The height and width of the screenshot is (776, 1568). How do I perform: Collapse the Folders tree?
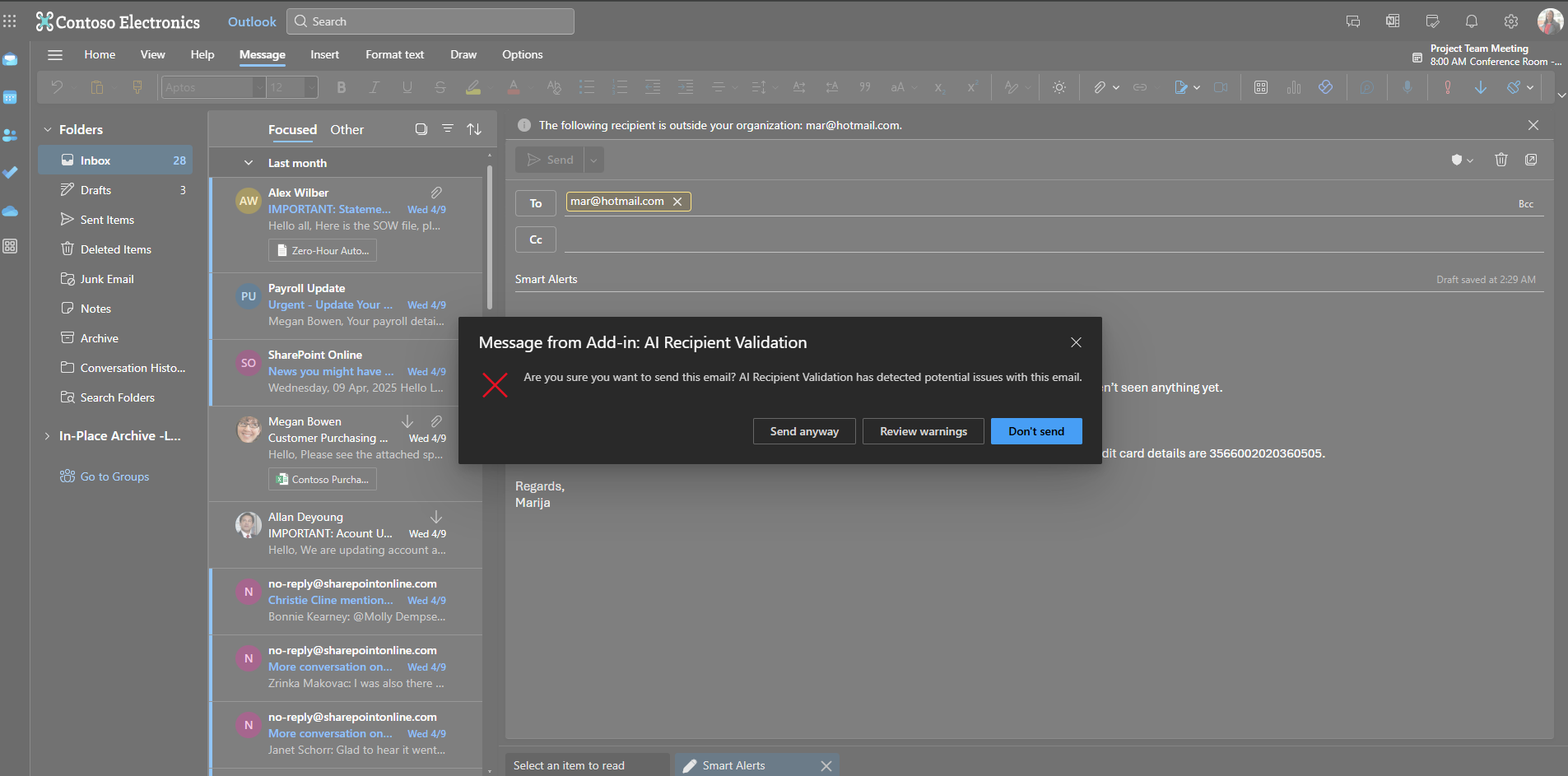pyautogui.click(x=48, y=130)
